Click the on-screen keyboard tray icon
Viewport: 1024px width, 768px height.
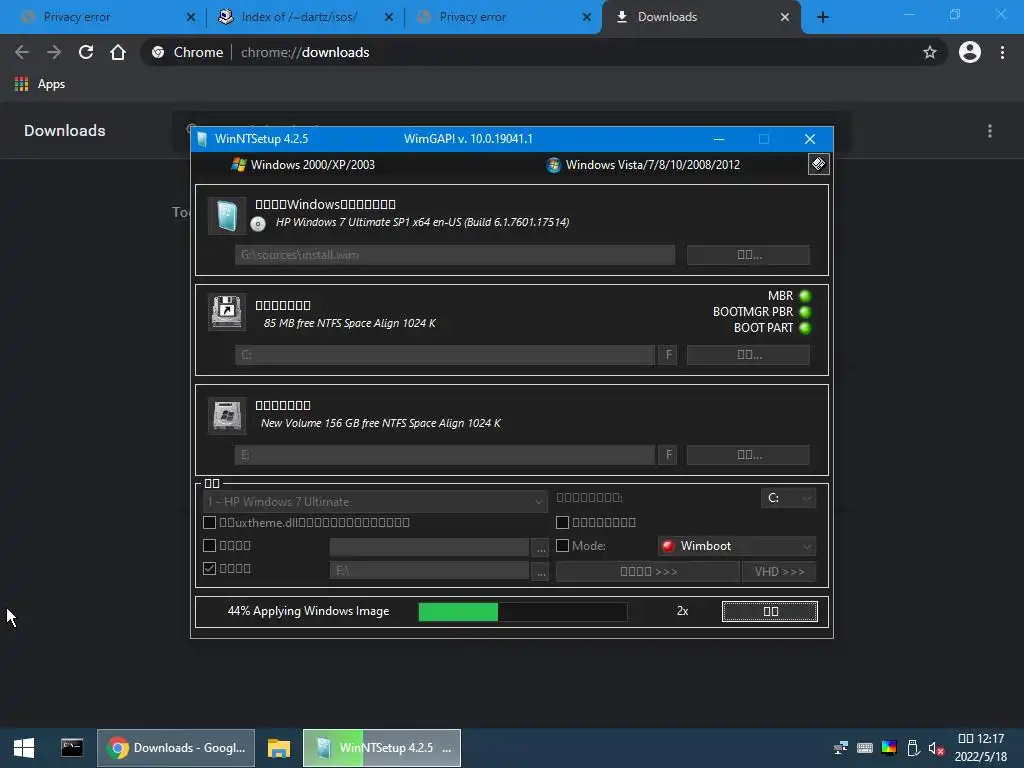coord(865,748)
